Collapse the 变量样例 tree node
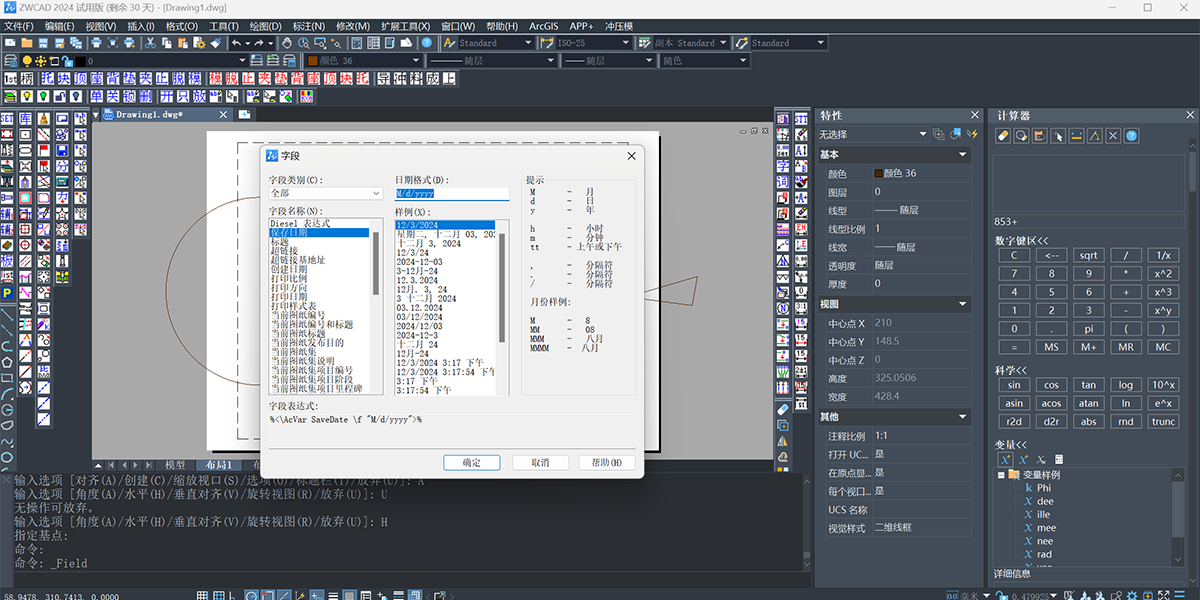The image size is (1200, 600). (x=1000, y=475)
